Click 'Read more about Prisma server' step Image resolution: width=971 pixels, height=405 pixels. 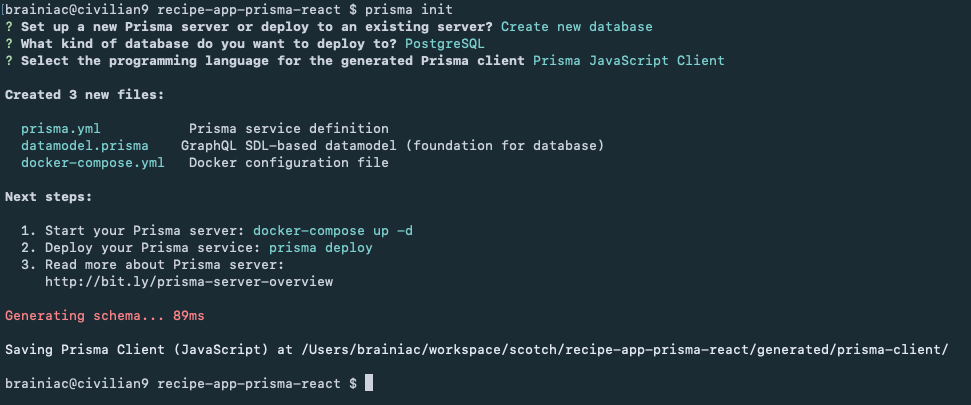pyautogui.click(x=165, y=265)
